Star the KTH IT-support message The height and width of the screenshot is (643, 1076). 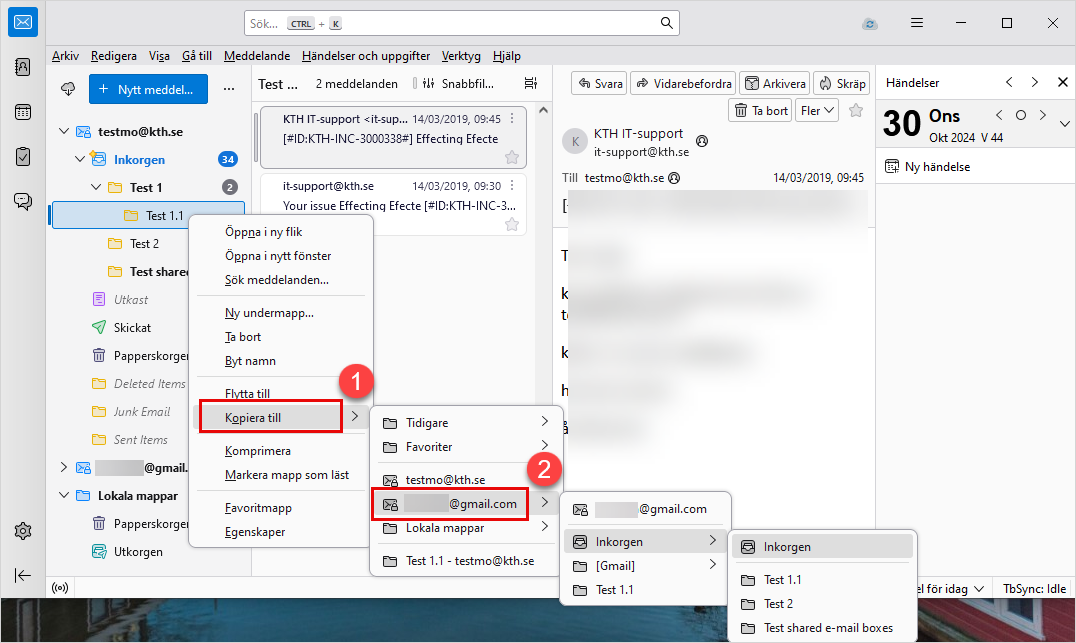512,157
